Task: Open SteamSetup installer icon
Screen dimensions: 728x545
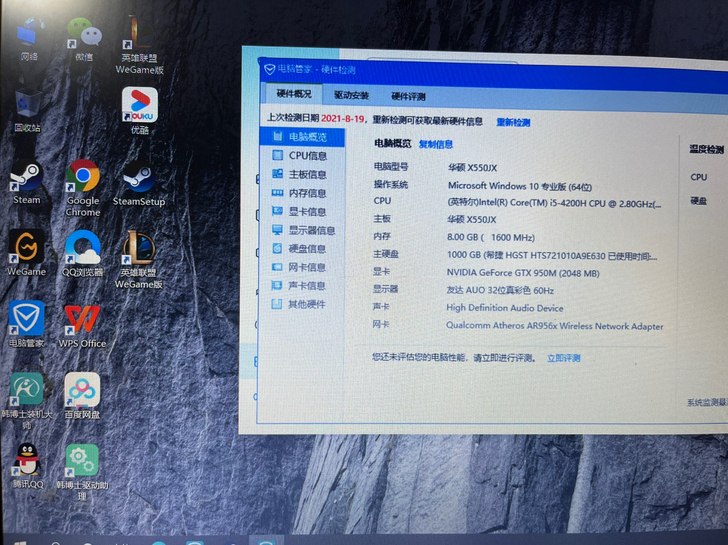Action: 139,183
